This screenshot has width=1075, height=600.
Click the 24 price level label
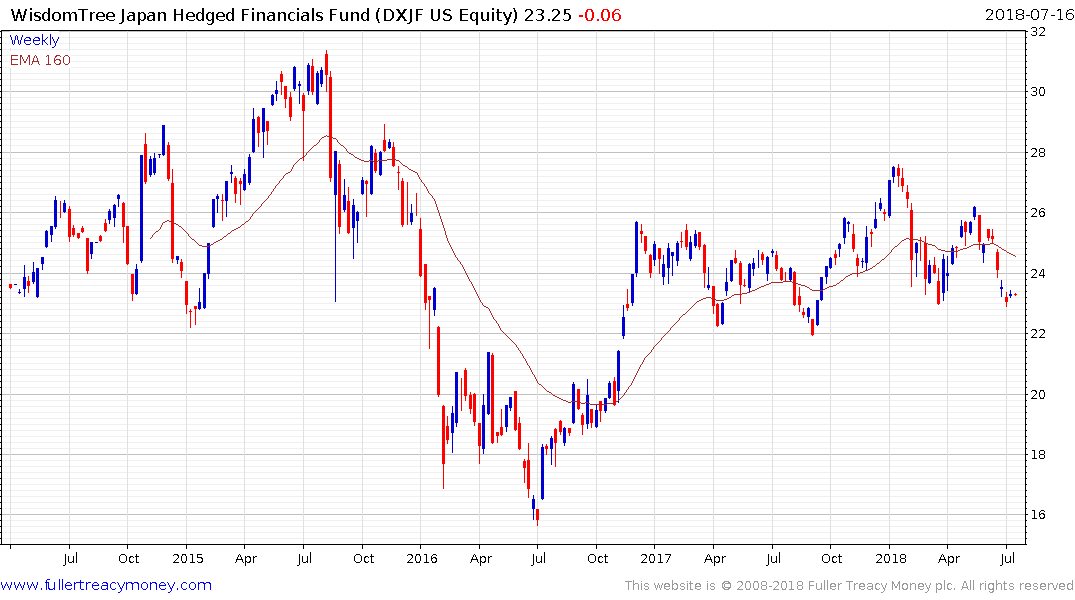coord(1038,274)
